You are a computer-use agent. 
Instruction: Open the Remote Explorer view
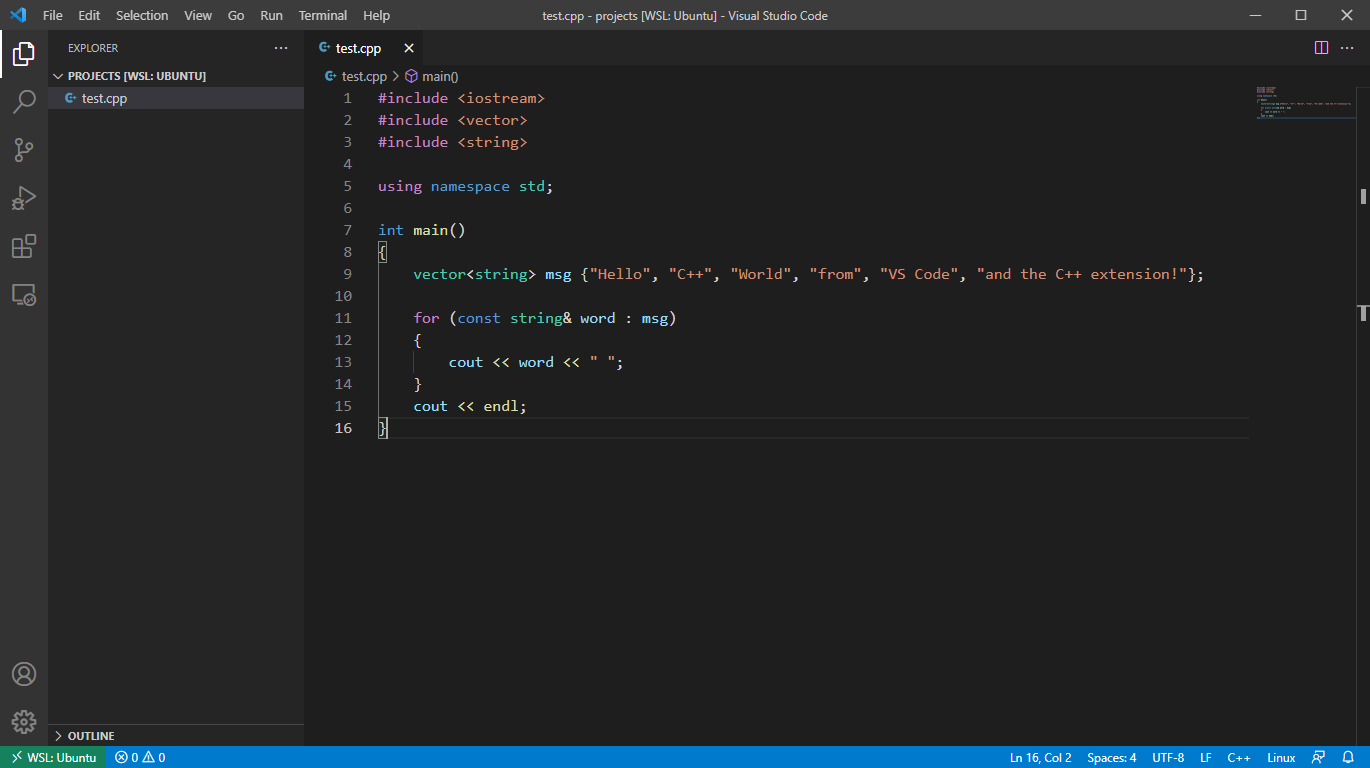(24, 295)
